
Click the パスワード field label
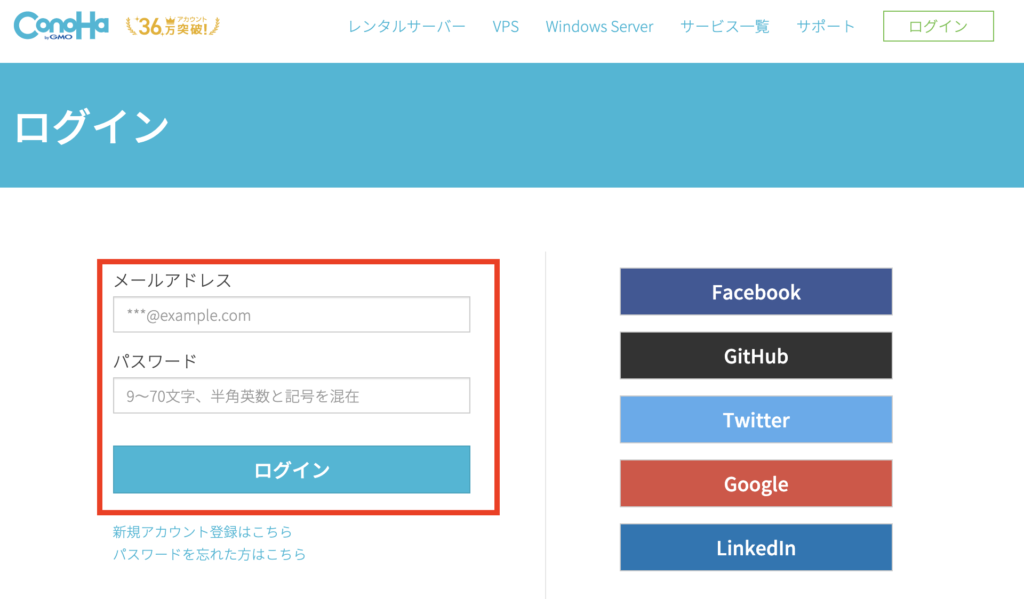[x=155, y=361]
